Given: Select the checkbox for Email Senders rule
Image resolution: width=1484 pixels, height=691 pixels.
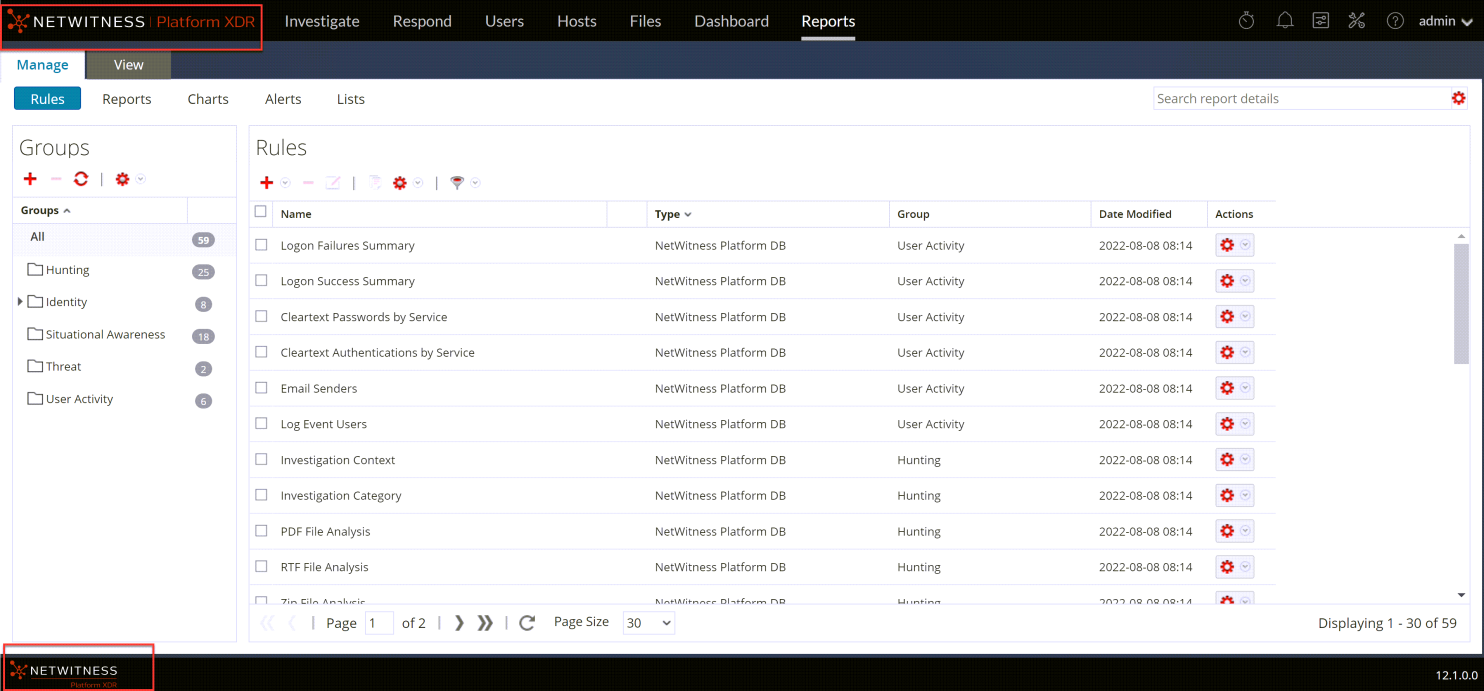Looking at the screenshot, I should (261, 388).
